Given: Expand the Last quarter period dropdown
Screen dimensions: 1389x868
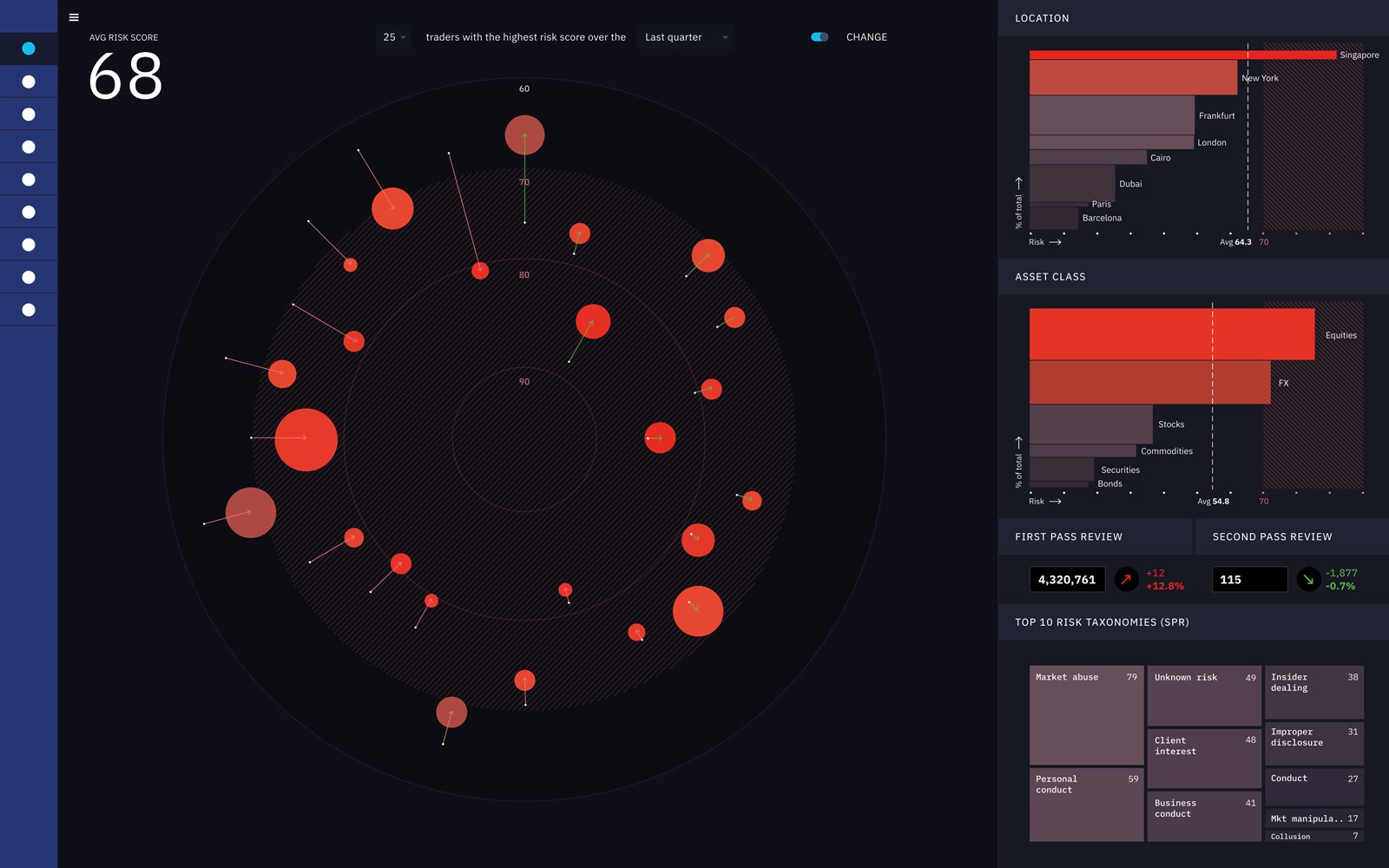Looking at the screenshot, I should point(685,37).
